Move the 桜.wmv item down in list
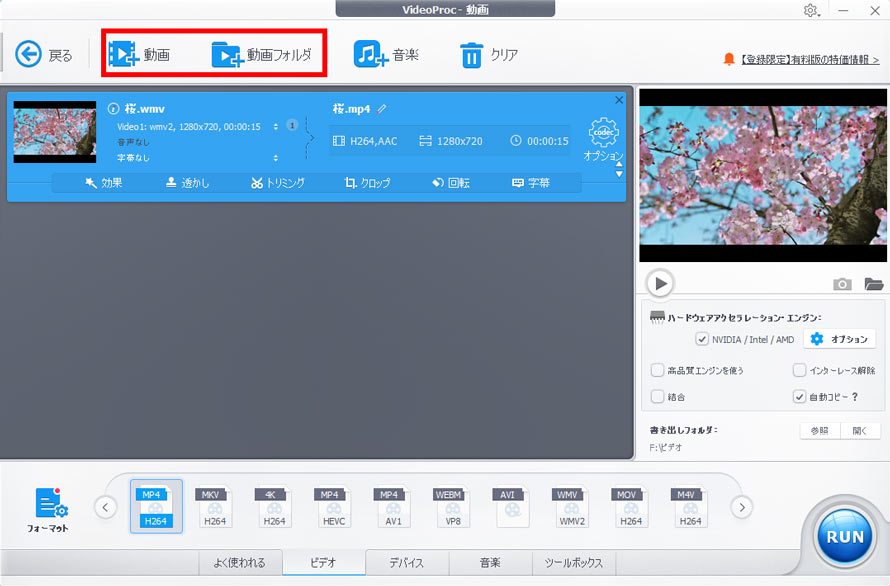The height and width of the screenshot is (586, 890). (619, 174)
